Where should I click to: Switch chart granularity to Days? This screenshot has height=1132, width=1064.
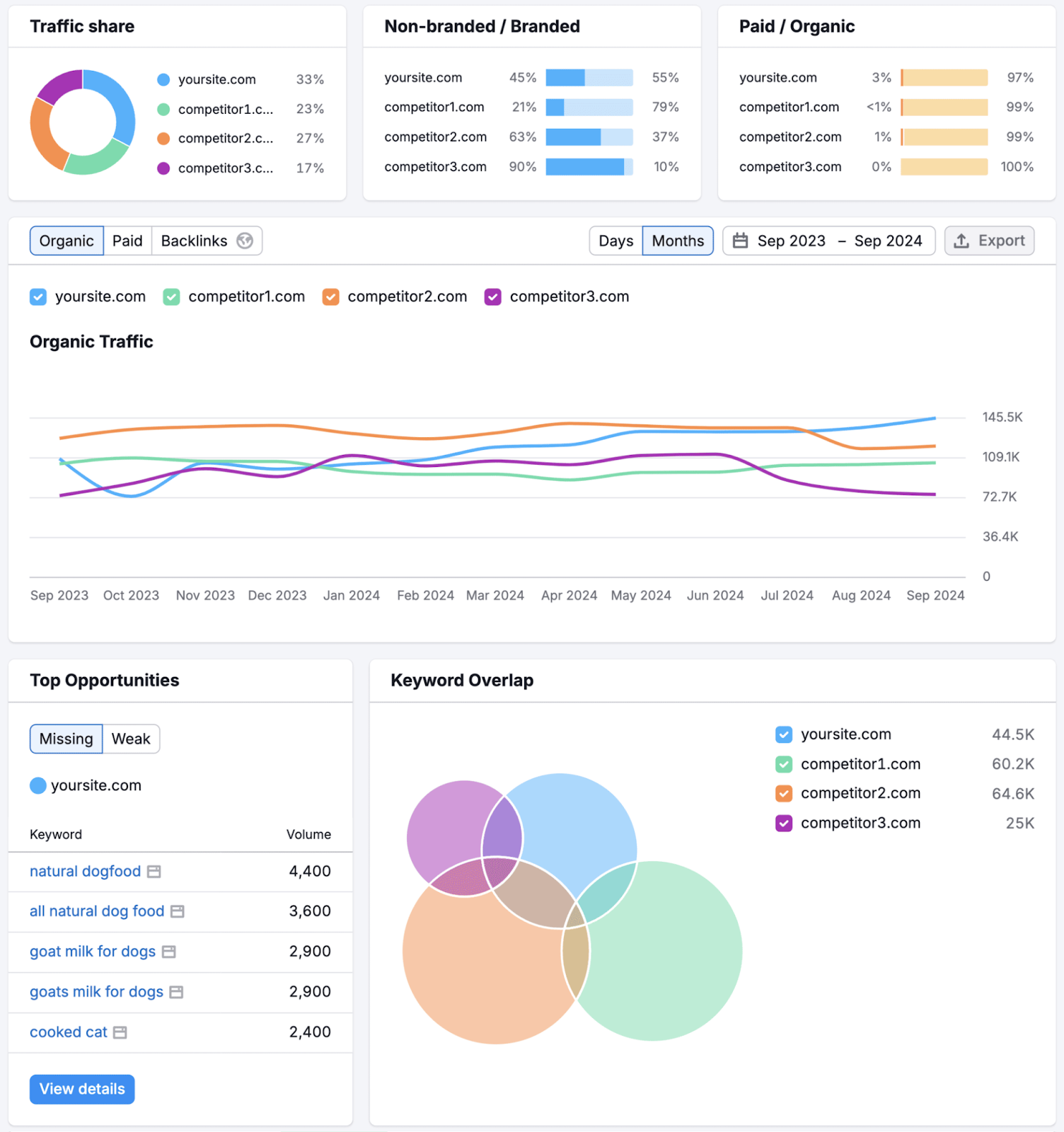click(x=615, y=241)
